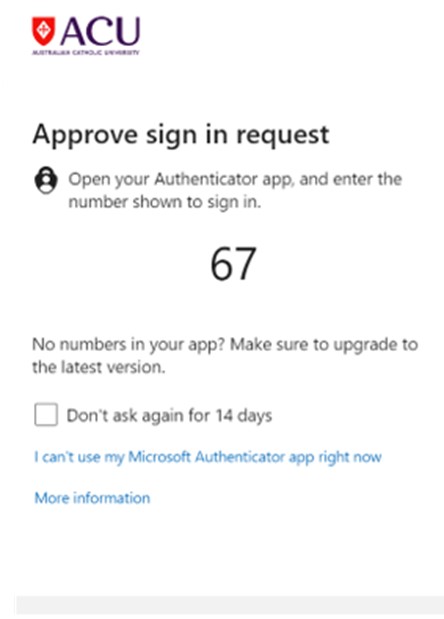Click the ACU red shield logo

pyautogui.click(x=43, y=31)
